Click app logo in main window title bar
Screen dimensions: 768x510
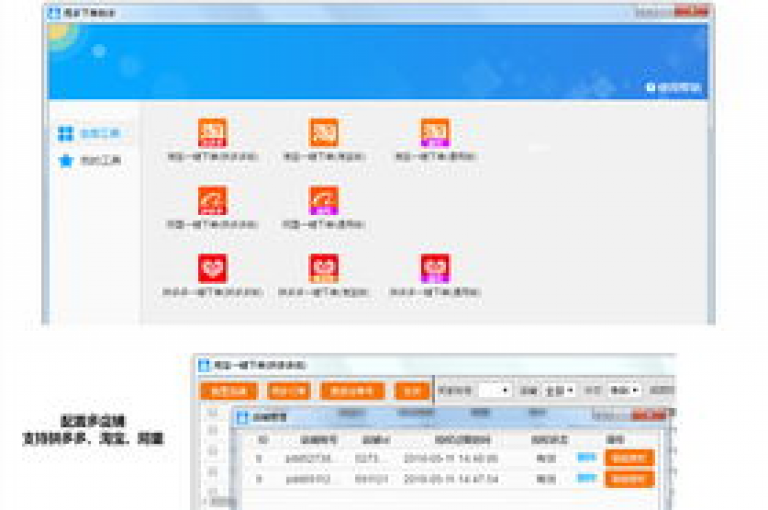54,13
